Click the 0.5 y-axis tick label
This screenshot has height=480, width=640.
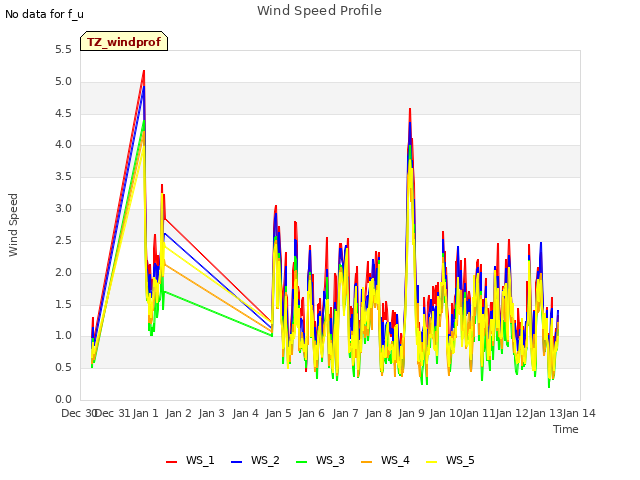point(63,368)
